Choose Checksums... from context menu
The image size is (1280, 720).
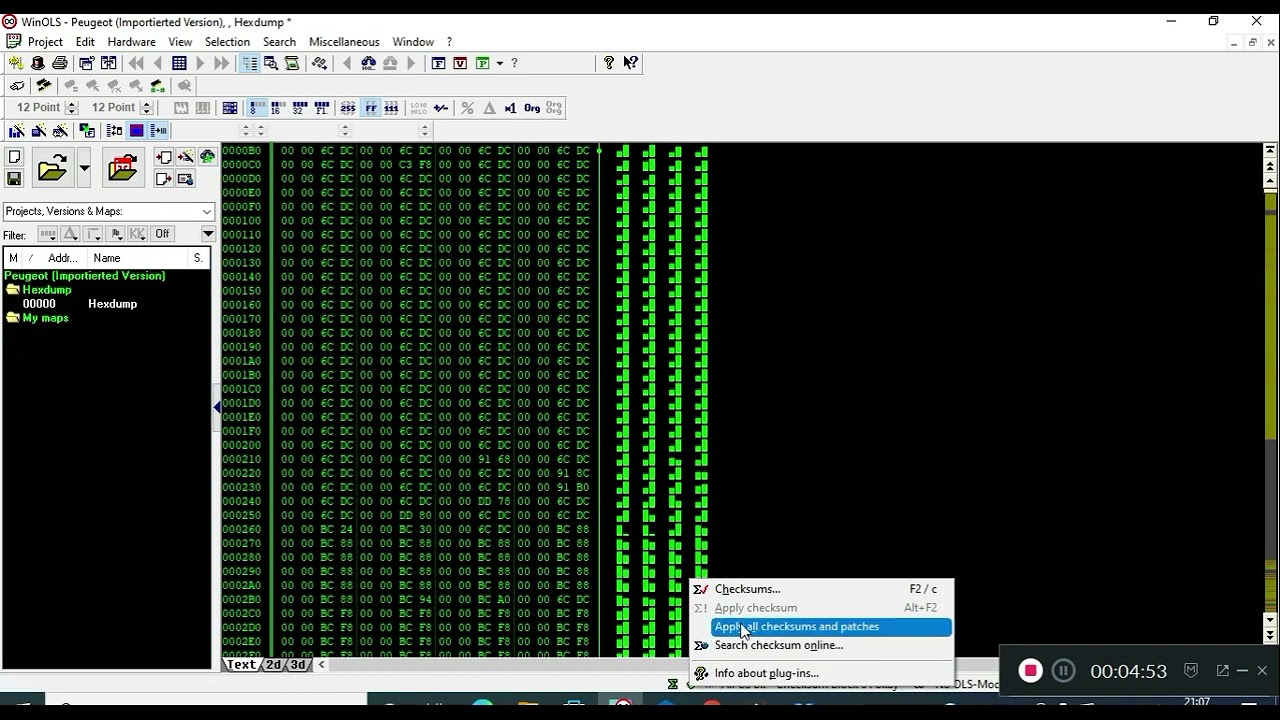click(x=822, y=589)
